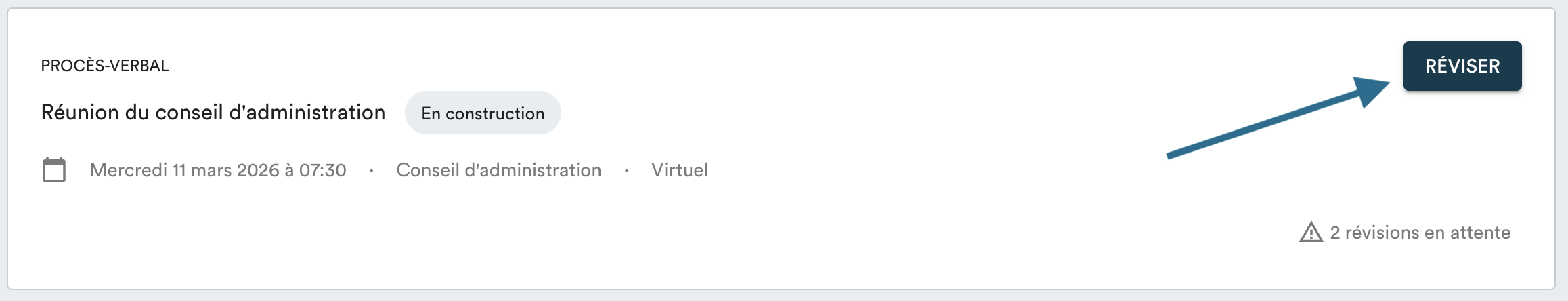Viewport: 1568px width, 301px height.
Task: Click the dot separator before 'Virtuel'
Action: tap(626, 171)
